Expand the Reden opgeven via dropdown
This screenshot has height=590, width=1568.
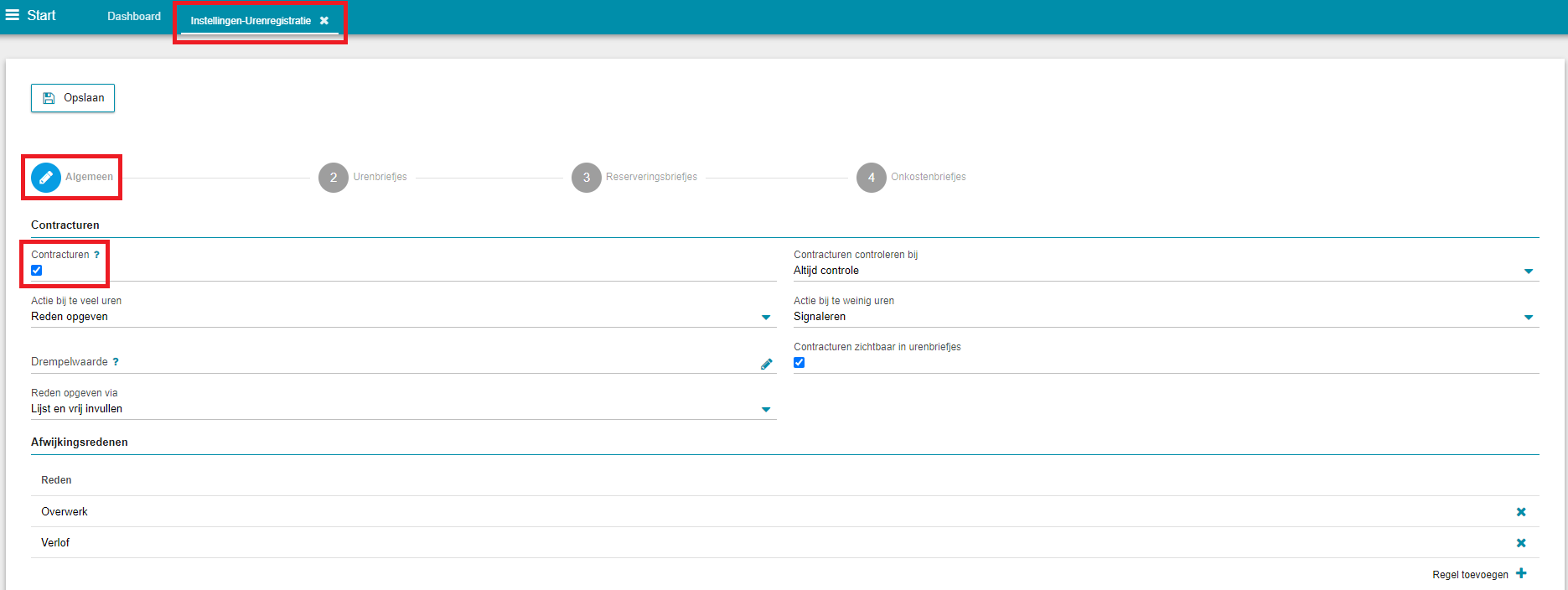(765, 410)
